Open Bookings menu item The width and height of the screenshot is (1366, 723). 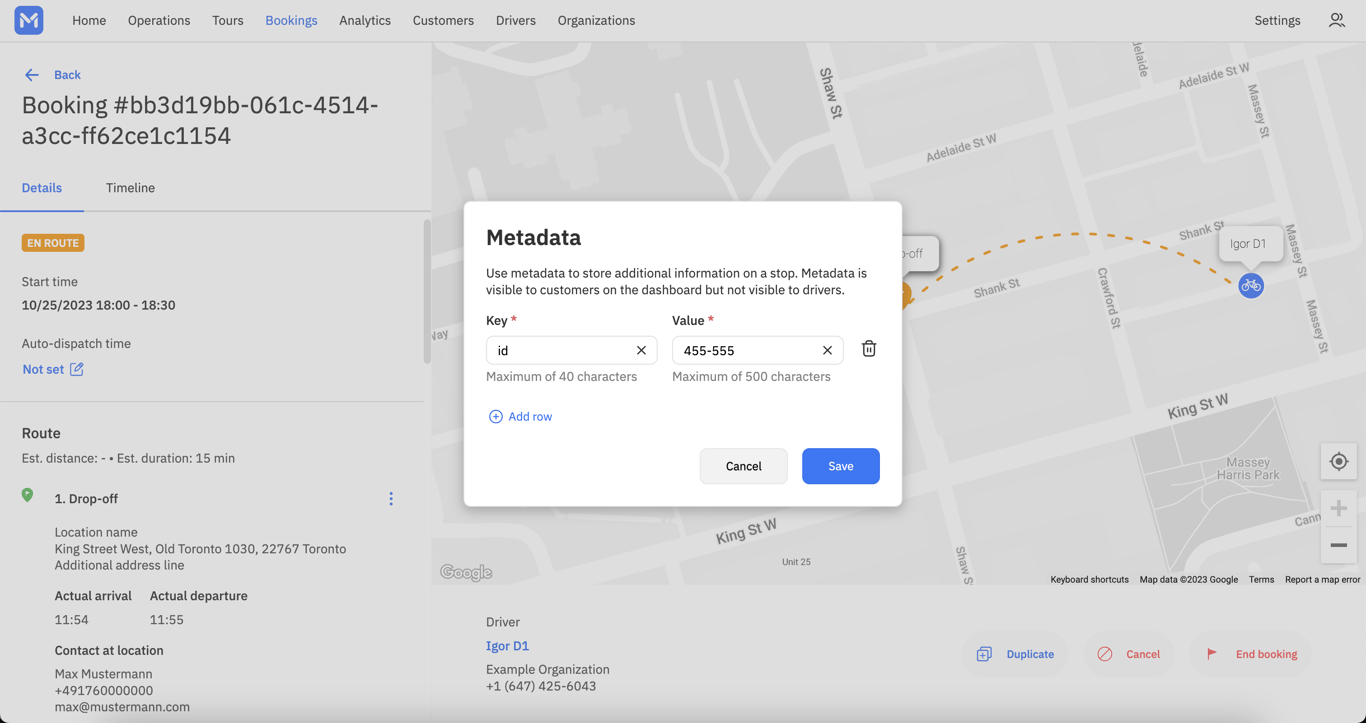(291, 20)
